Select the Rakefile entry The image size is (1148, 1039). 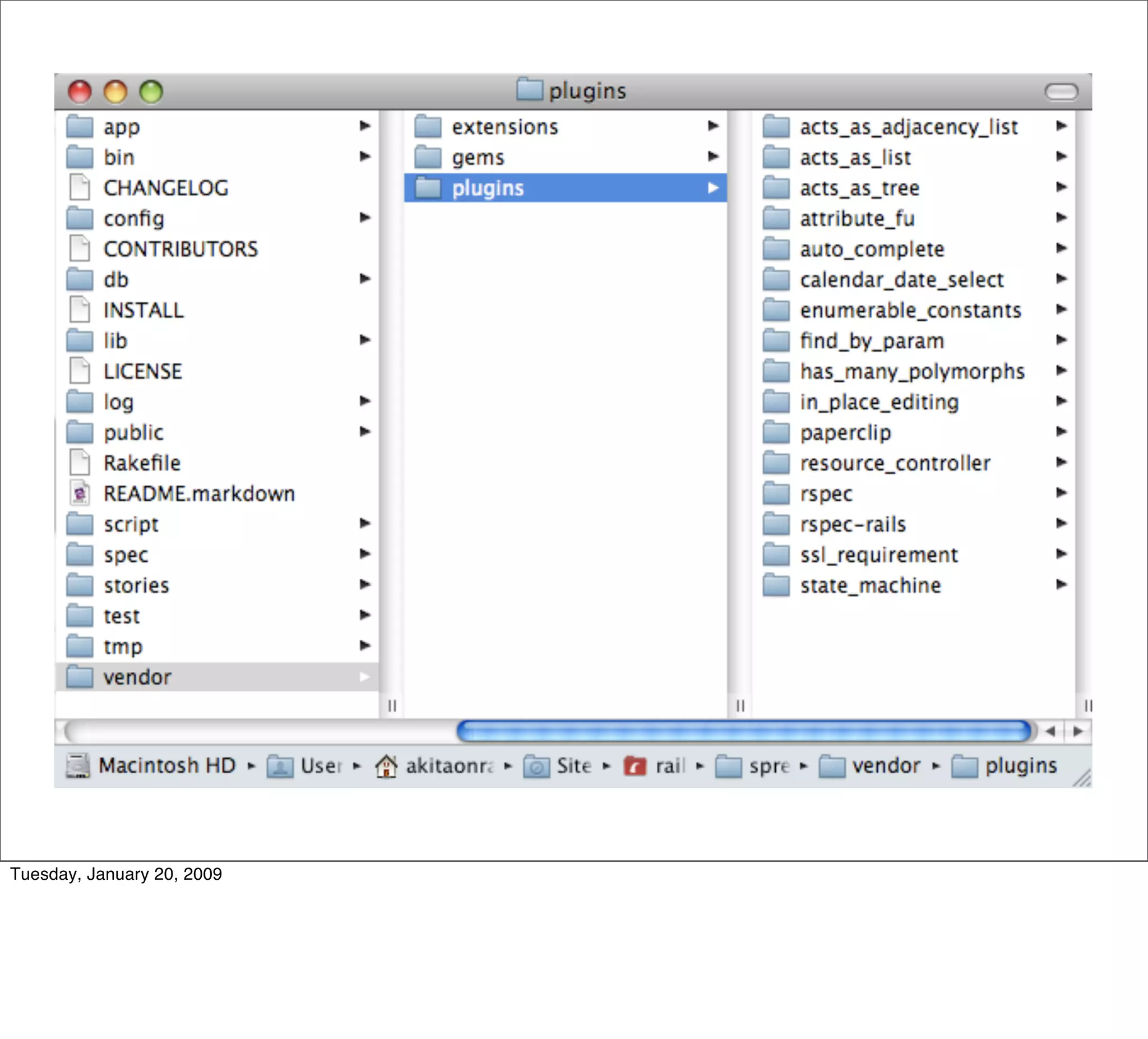point(142,463)
